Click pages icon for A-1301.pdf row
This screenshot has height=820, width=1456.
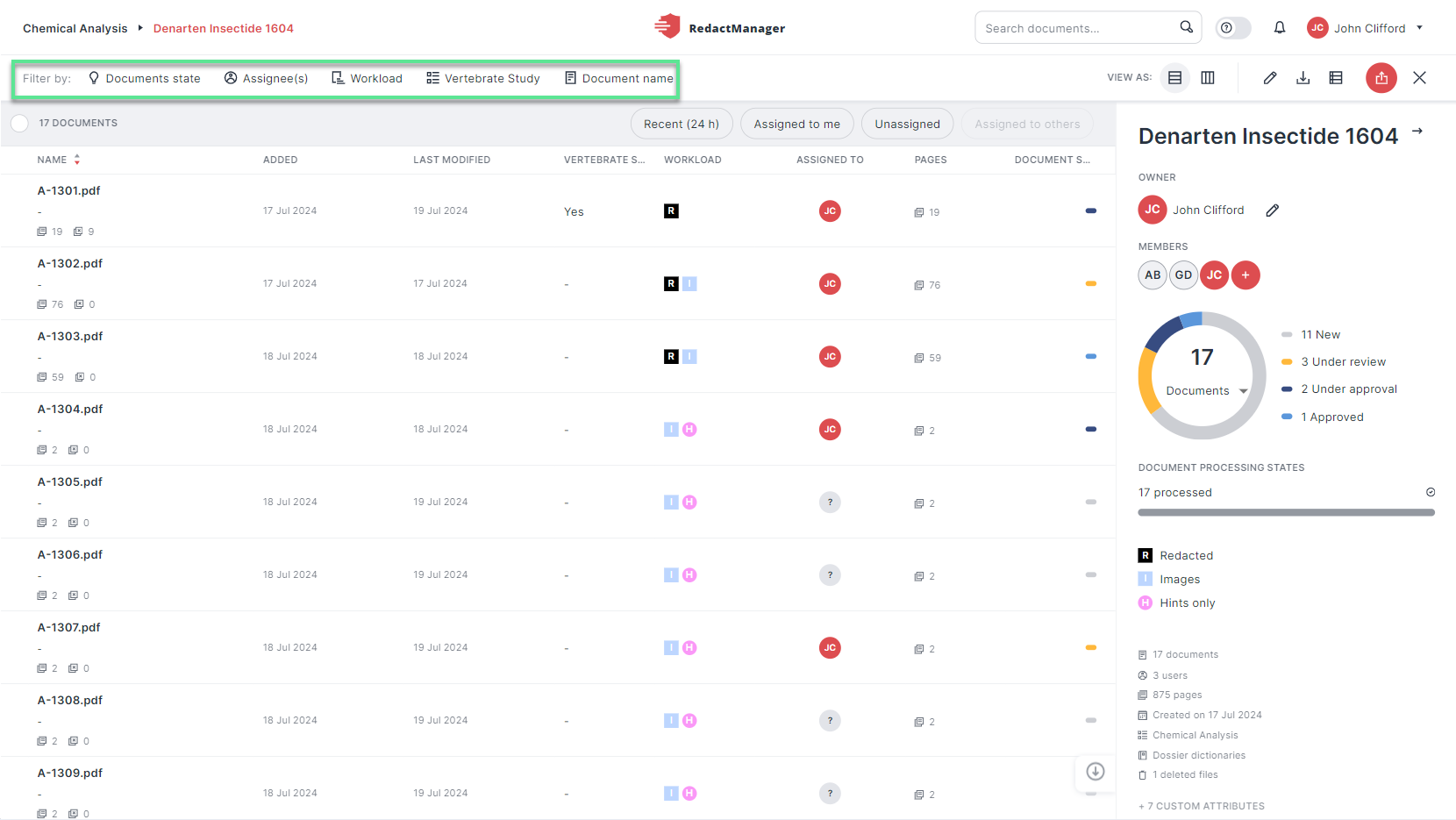pos(918,212)
